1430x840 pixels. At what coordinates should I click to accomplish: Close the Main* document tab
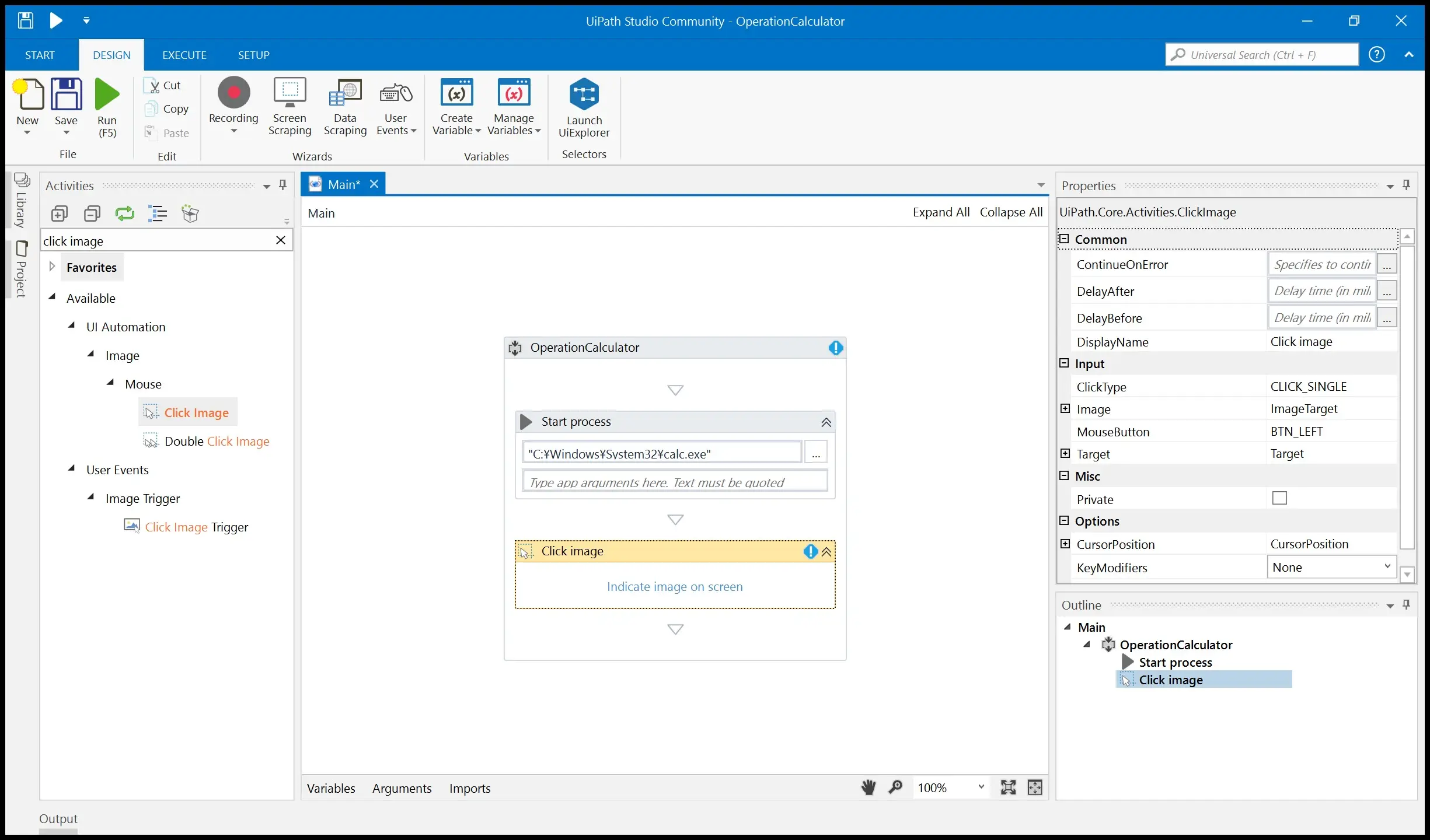(x=374, y=184)
